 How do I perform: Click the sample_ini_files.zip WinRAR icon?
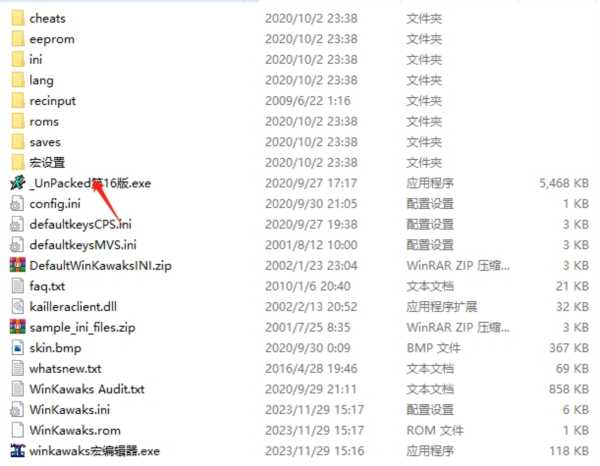[x=18, y=328]
